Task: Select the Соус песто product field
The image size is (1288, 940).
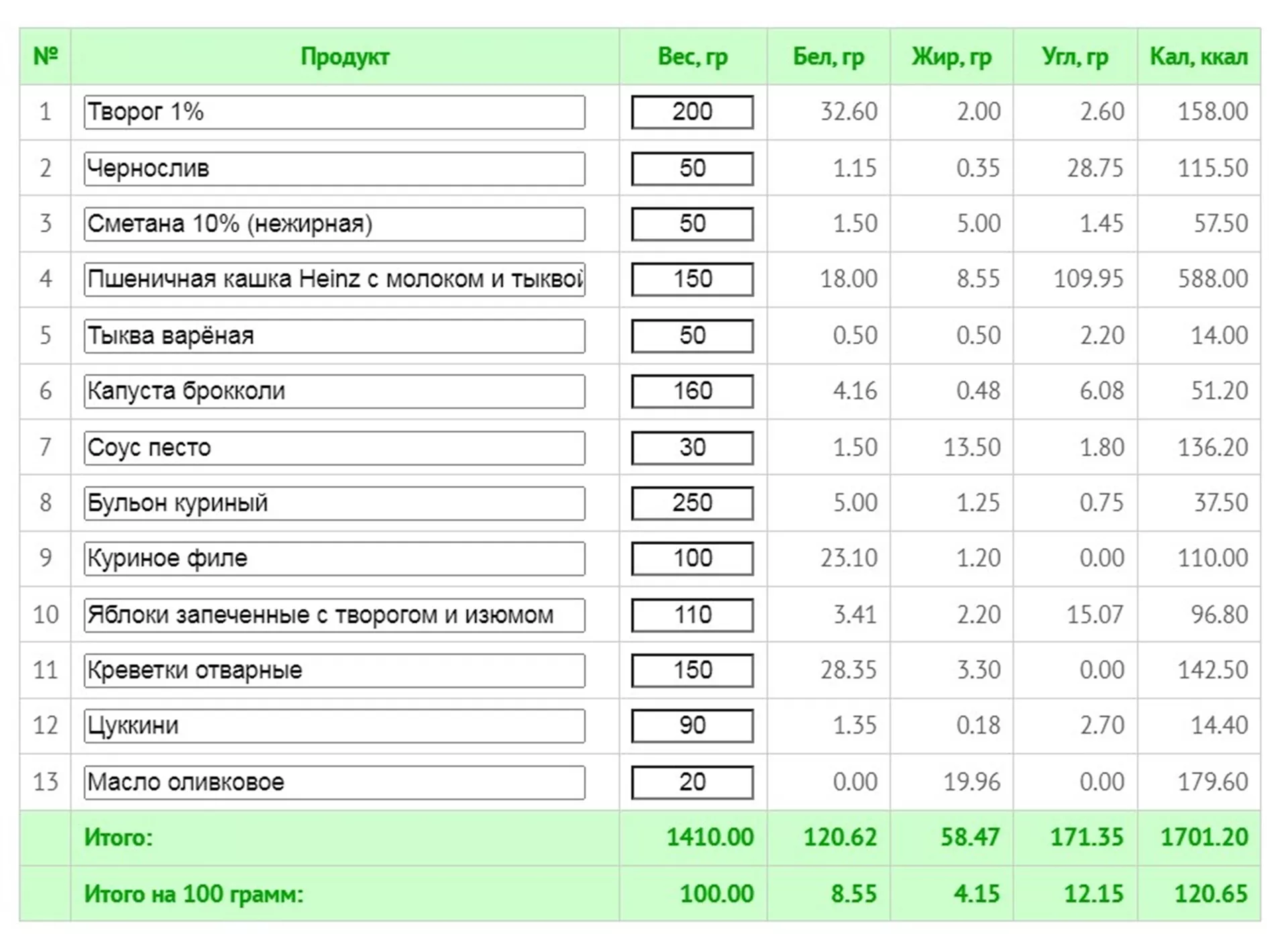Action: [334, 448]
